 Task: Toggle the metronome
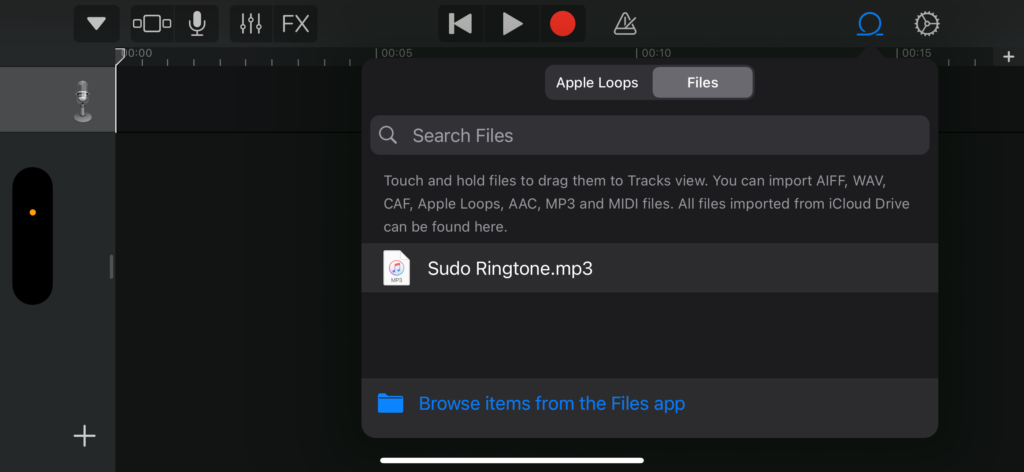coord(625,24)
